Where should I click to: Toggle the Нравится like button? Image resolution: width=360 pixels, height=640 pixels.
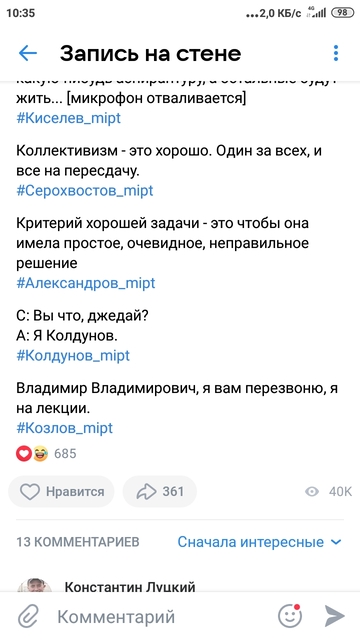coord(61,491)
